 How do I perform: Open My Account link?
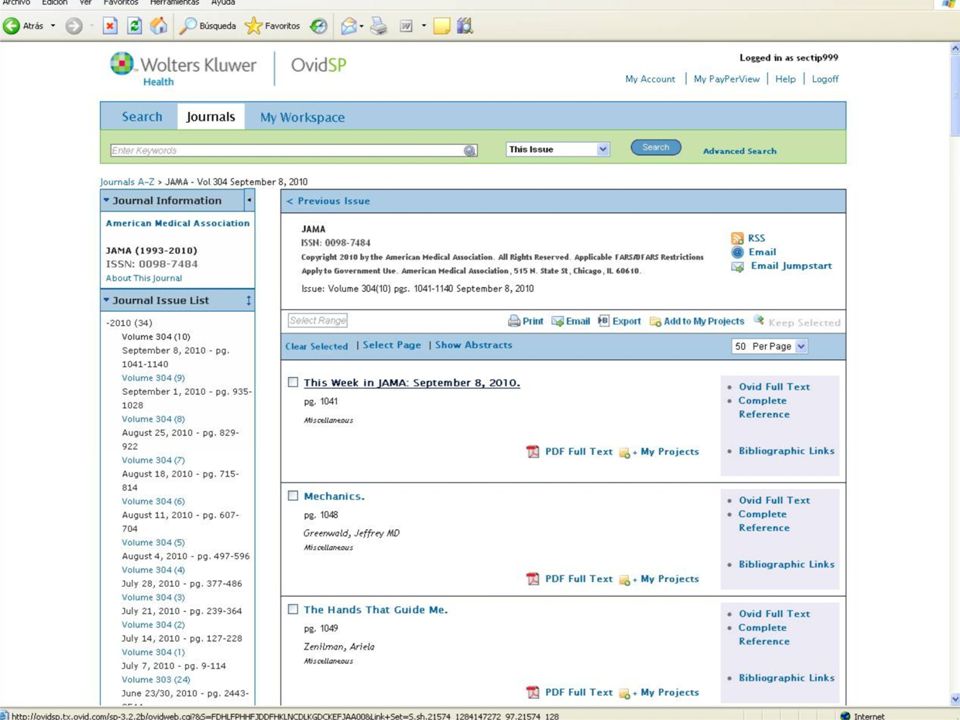point(650,79)
